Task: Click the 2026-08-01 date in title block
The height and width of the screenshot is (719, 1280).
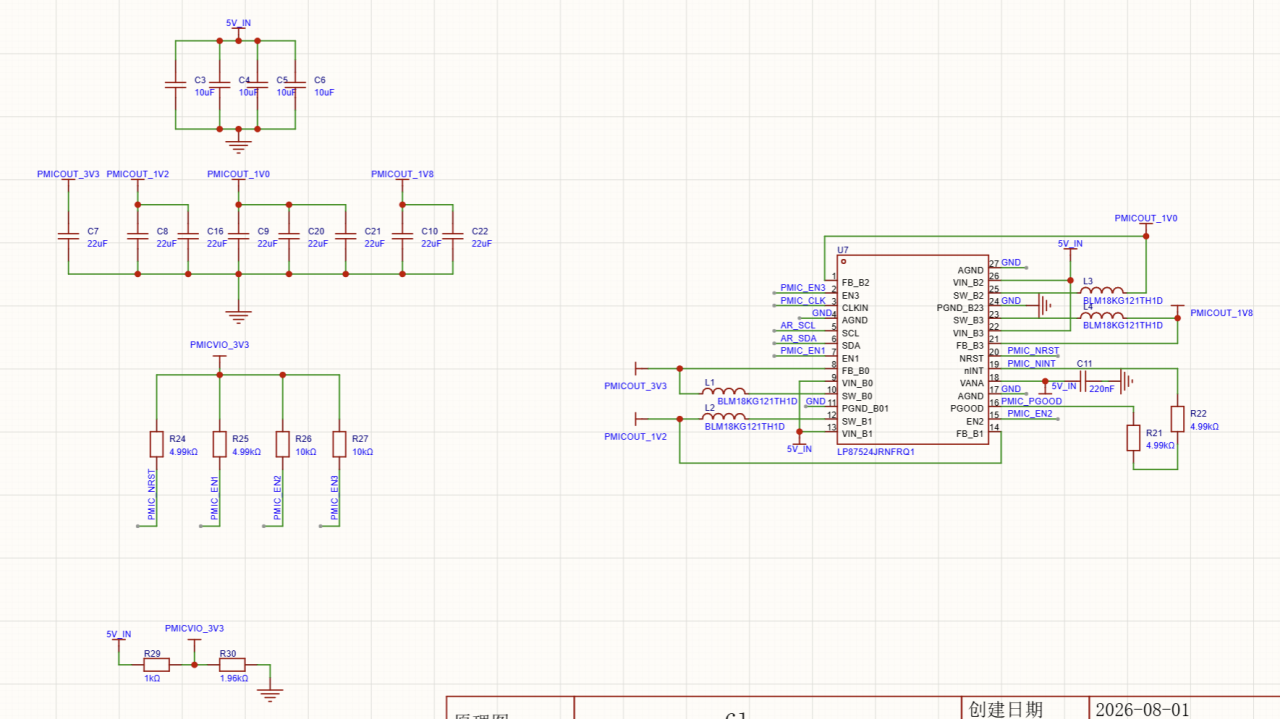Action: click(1143, 709)
